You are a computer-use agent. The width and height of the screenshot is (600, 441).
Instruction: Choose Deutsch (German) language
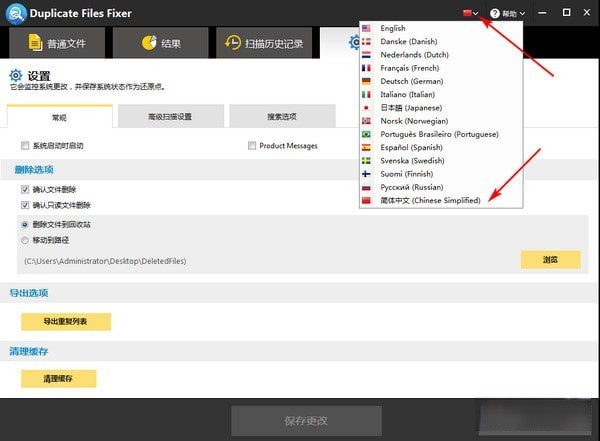(441, 81)
